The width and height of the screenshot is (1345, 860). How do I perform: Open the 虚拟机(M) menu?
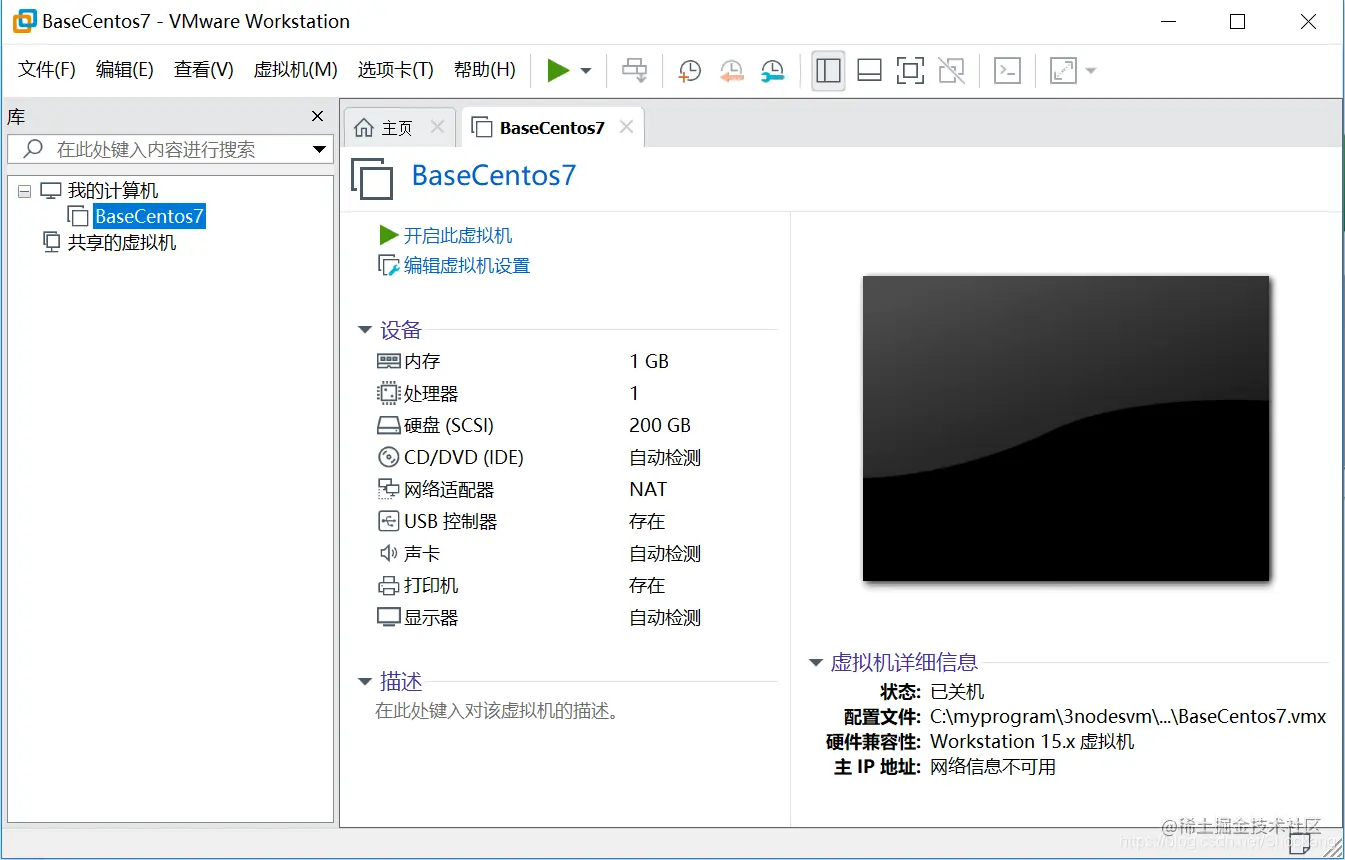click(293, 70)
